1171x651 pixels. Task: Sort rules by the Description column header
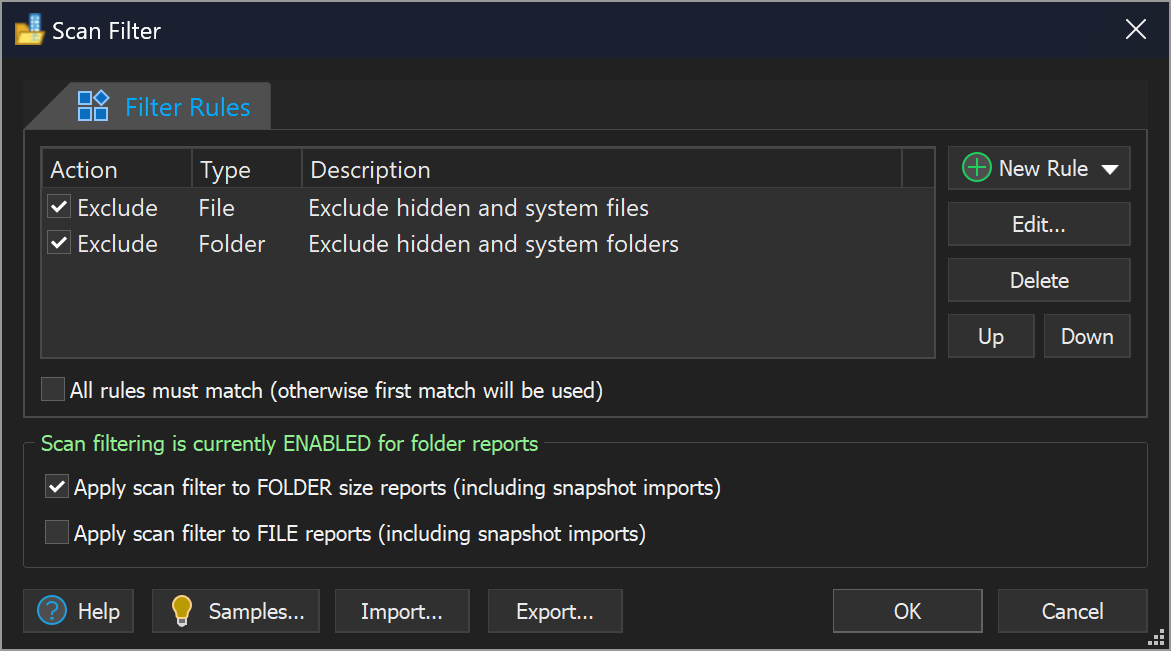click(x=602, y=169)
